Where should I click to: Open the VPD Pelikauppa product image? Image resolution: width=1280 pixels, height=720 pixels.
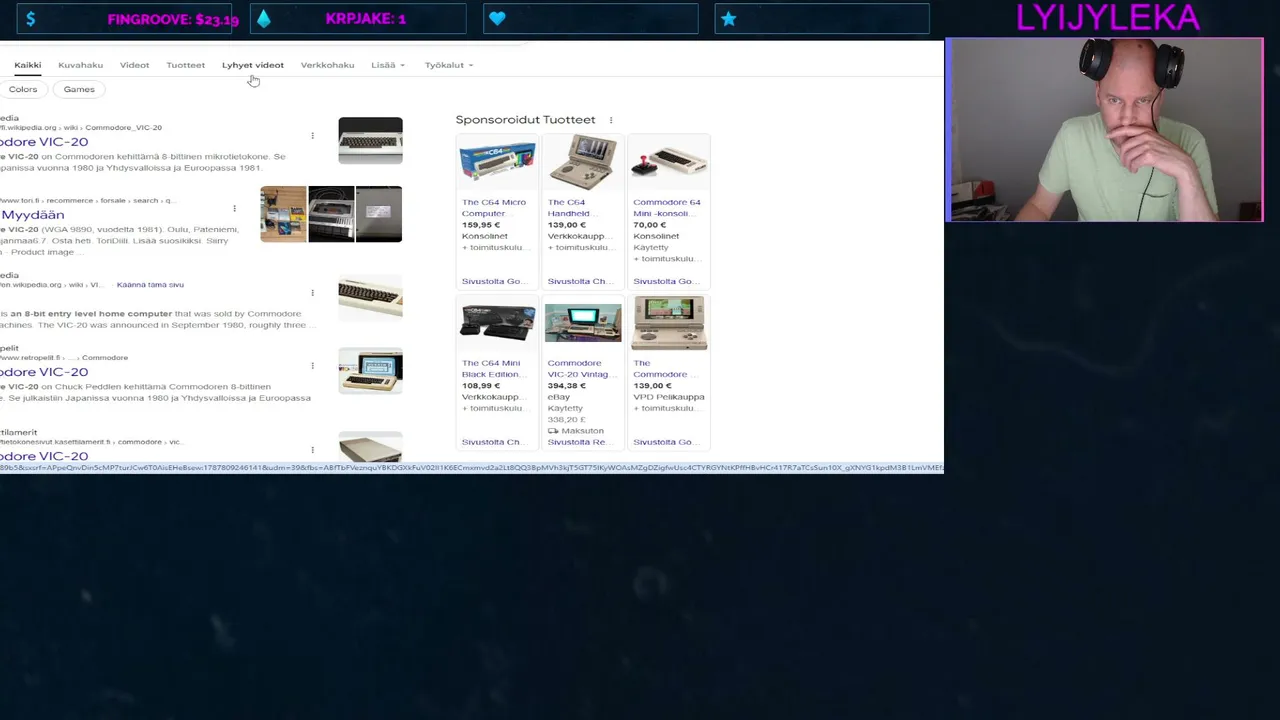pyautogui.click(x=669, y=322)
